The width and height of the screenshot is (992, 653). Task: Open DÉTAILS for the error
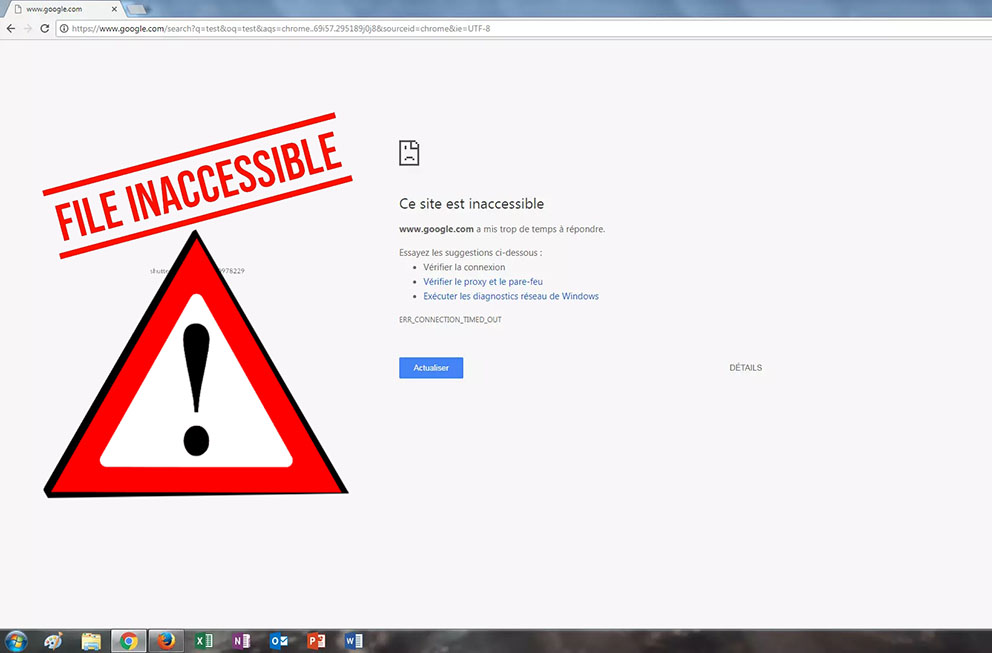[745, 368]
